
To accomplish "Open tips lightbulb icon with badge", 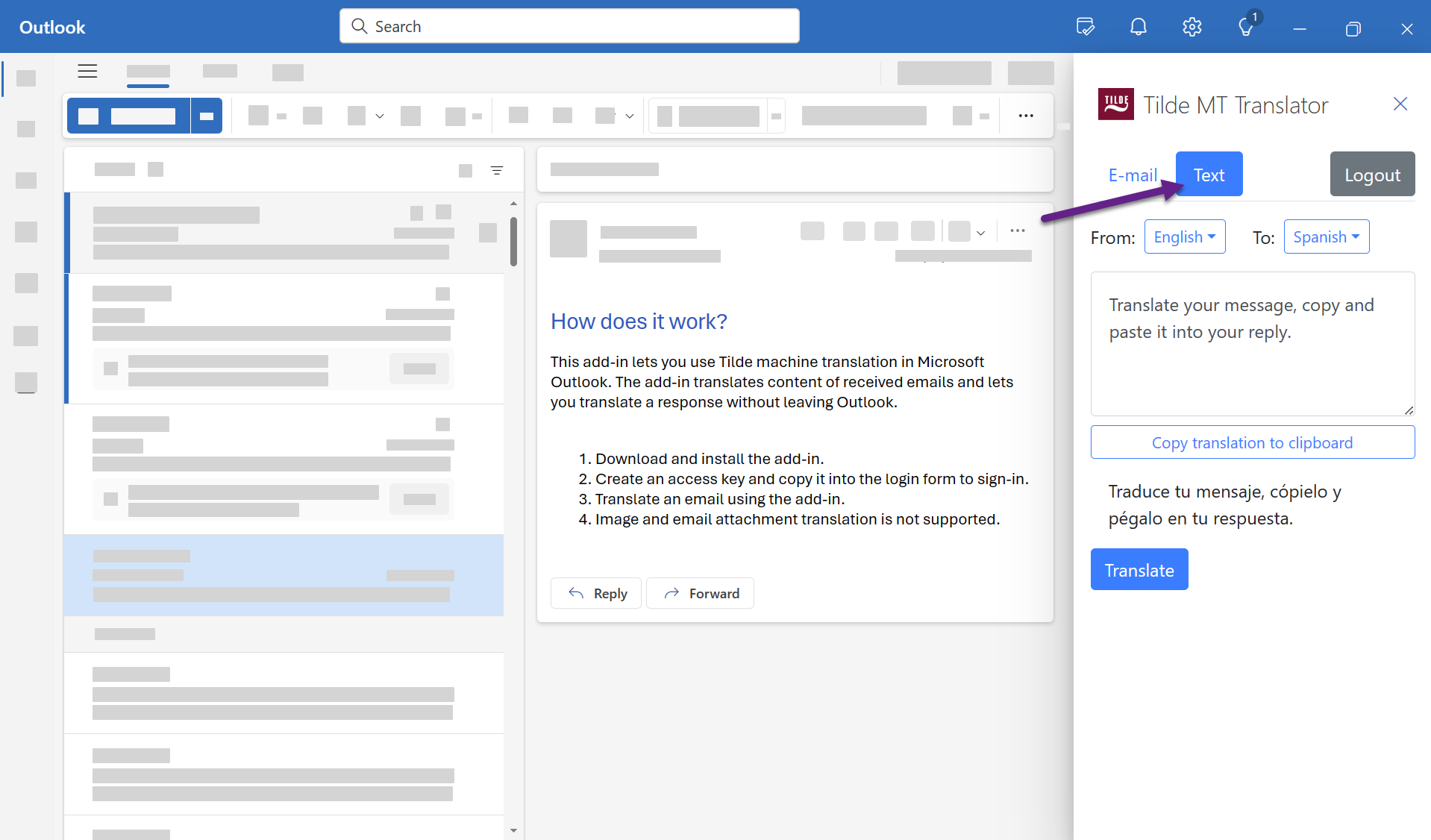I will click(1247, 26).
